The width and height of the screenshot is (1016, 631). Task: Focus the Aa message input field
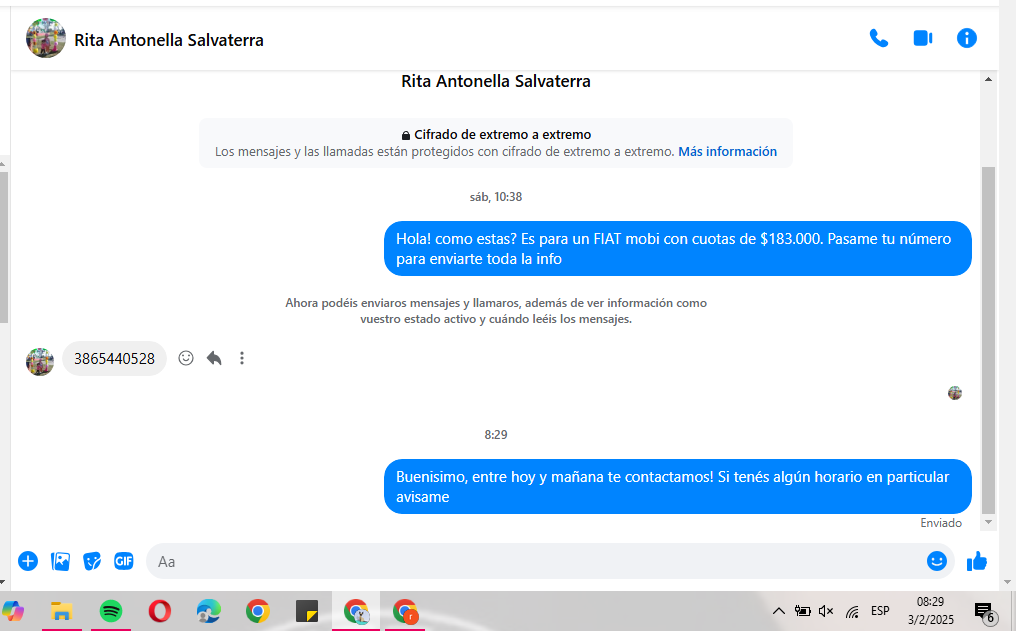coord(535,562)
